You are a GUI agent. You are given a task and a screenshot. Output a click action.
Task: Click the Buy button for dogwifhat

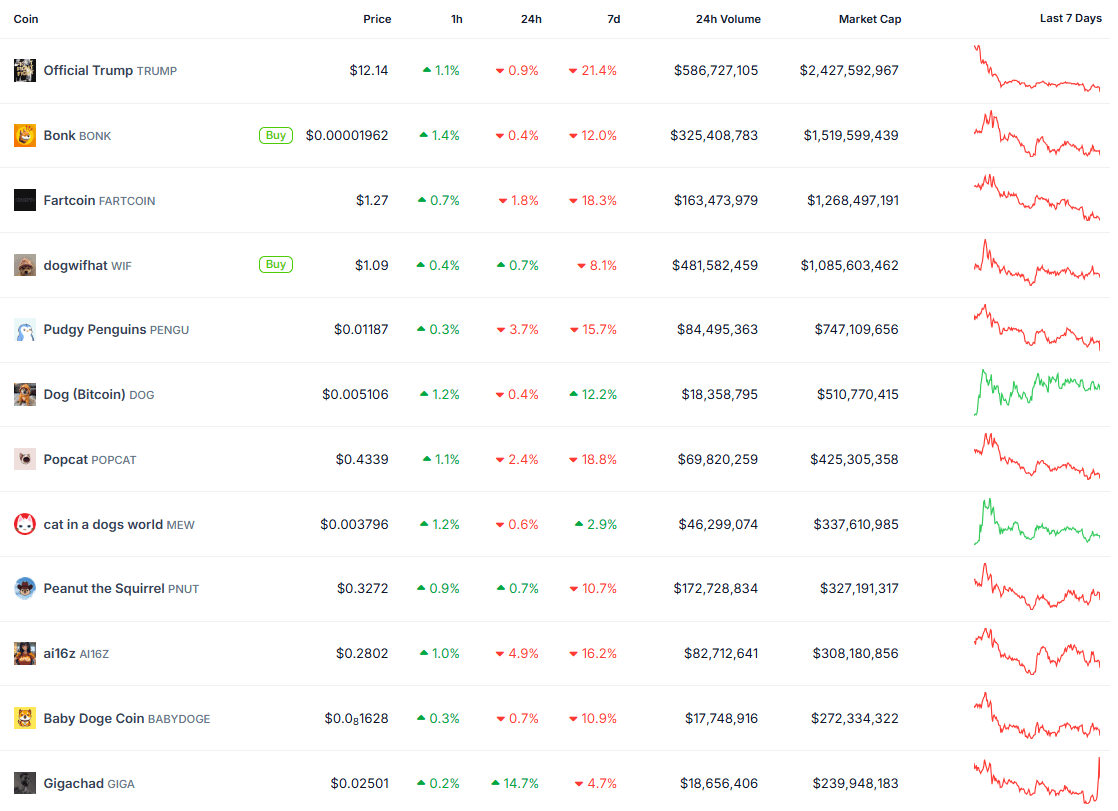point(276,265)
